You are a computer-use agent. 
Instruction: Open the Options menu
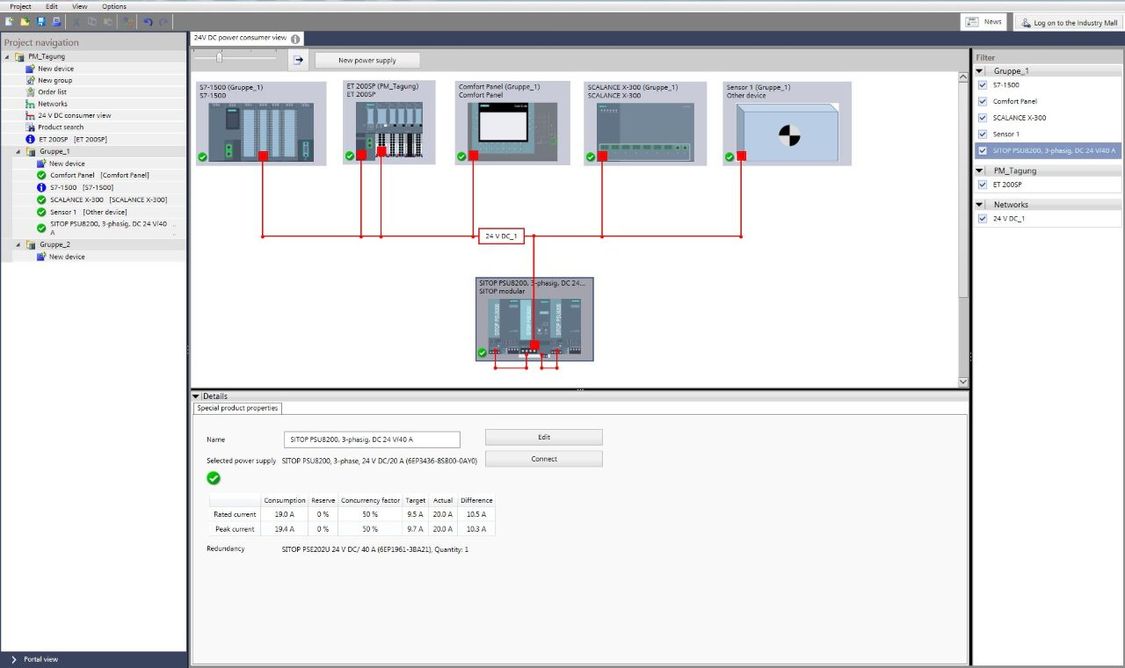click(114, 6)
